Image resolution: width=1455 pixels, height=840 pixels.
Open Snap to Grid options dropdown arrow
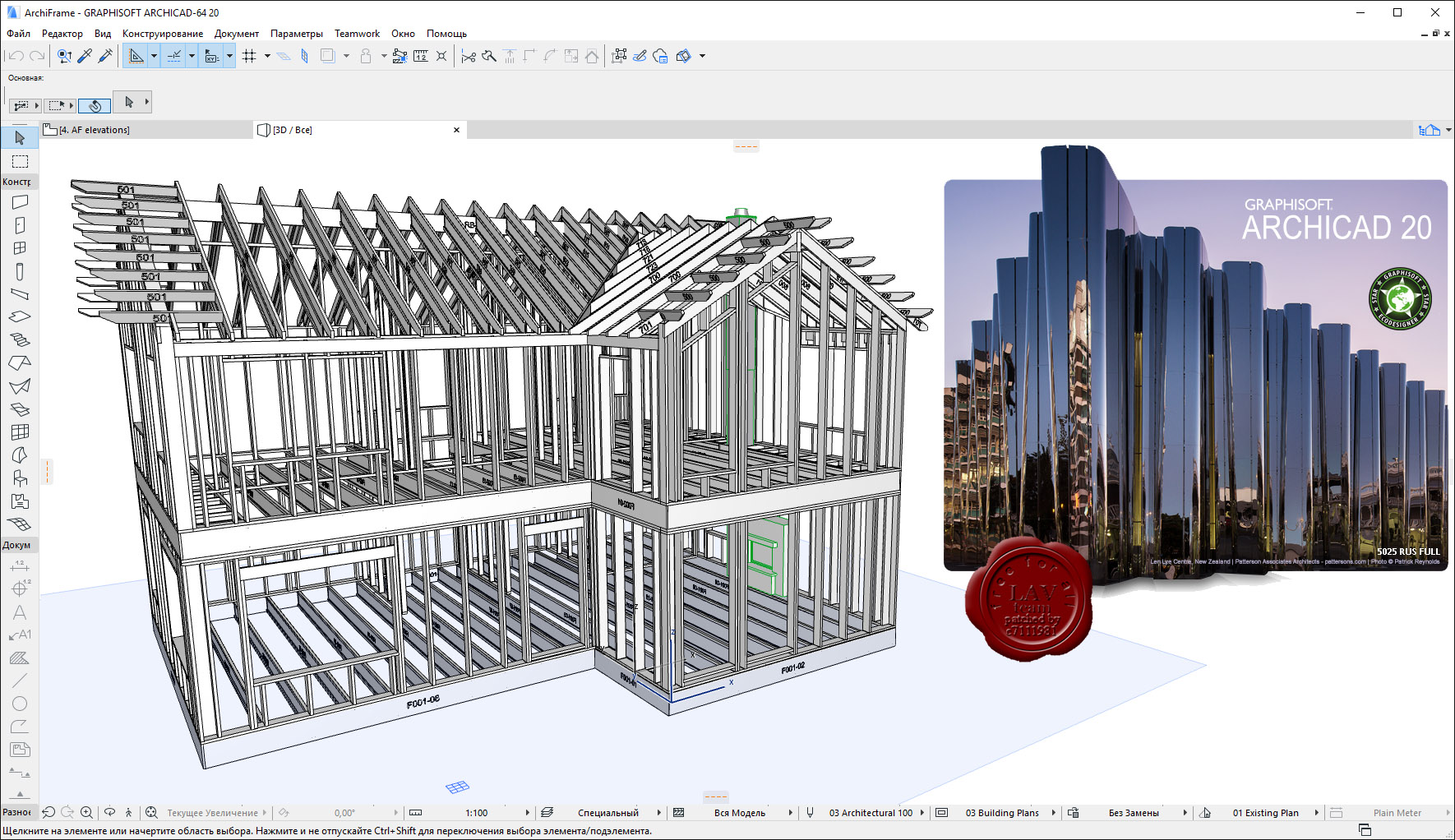point(229,56)
